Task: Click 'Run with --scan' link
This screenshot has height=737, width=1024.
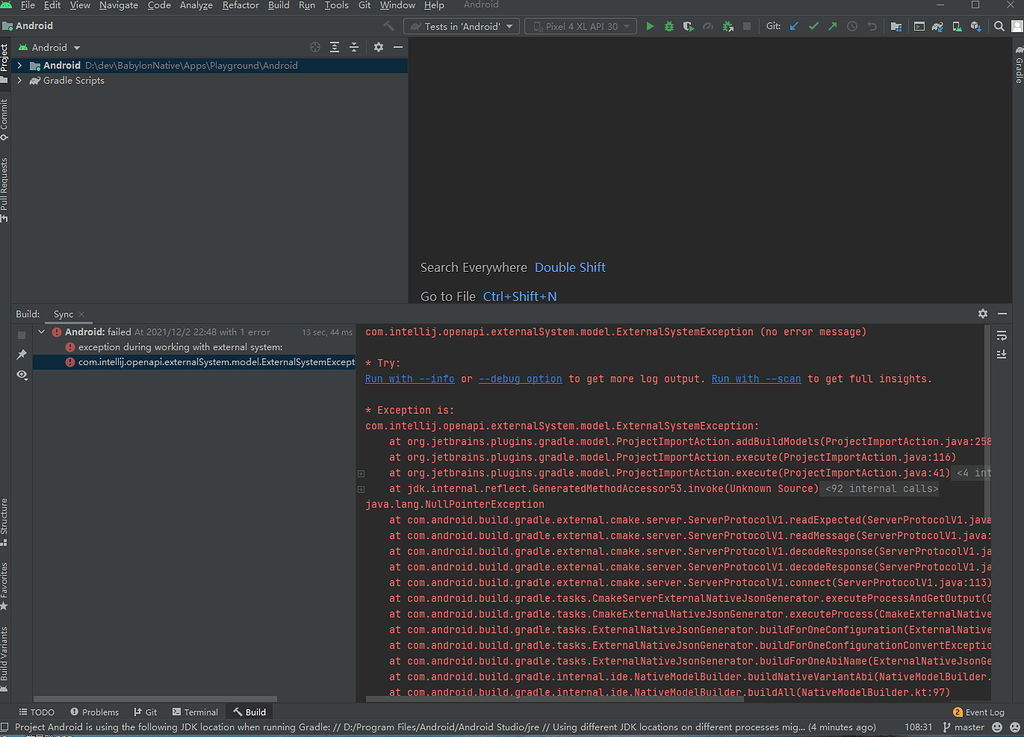Action: coord(757,379)
